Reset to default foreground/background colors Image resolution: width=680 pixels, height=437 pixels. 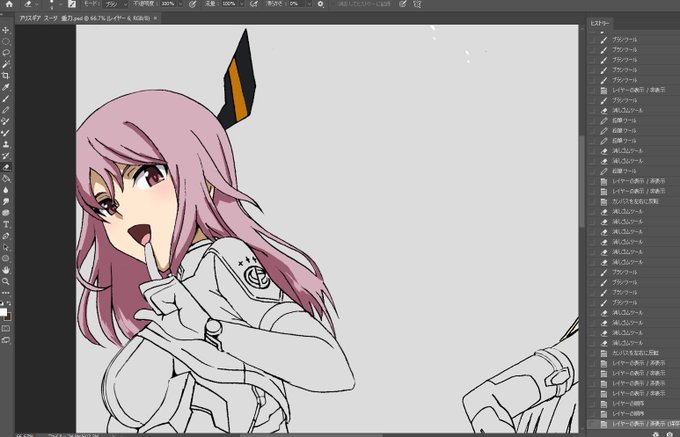1,303
